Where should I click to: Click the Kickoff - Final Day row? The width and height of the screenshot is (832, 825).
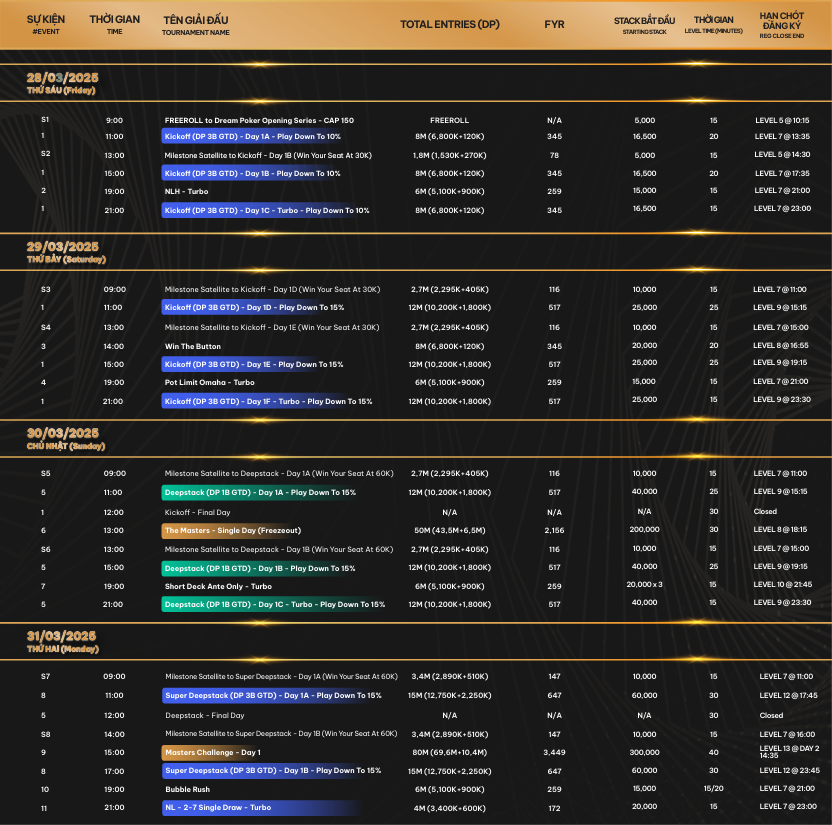click(197, 513)
